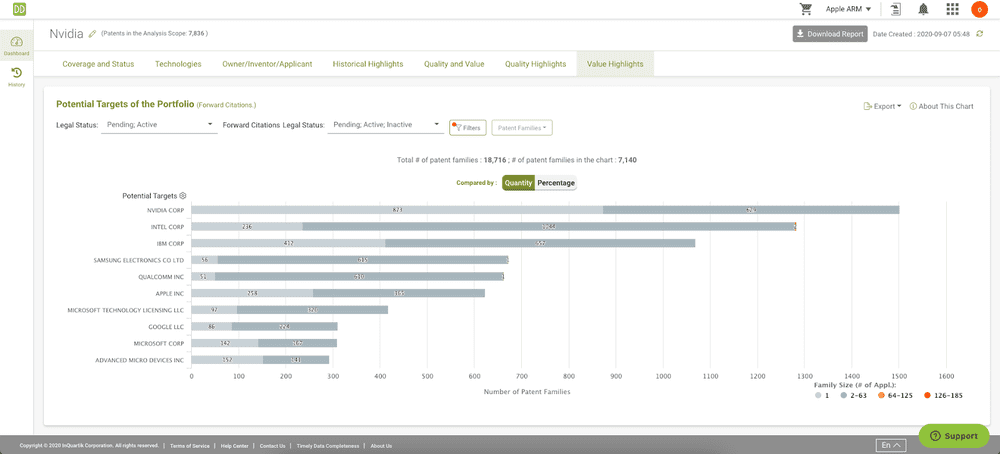Image resolution: width=1000 pixels, height=454 pixels.
Task: Open Terms of Service footer link
Action: coord(188,446)
